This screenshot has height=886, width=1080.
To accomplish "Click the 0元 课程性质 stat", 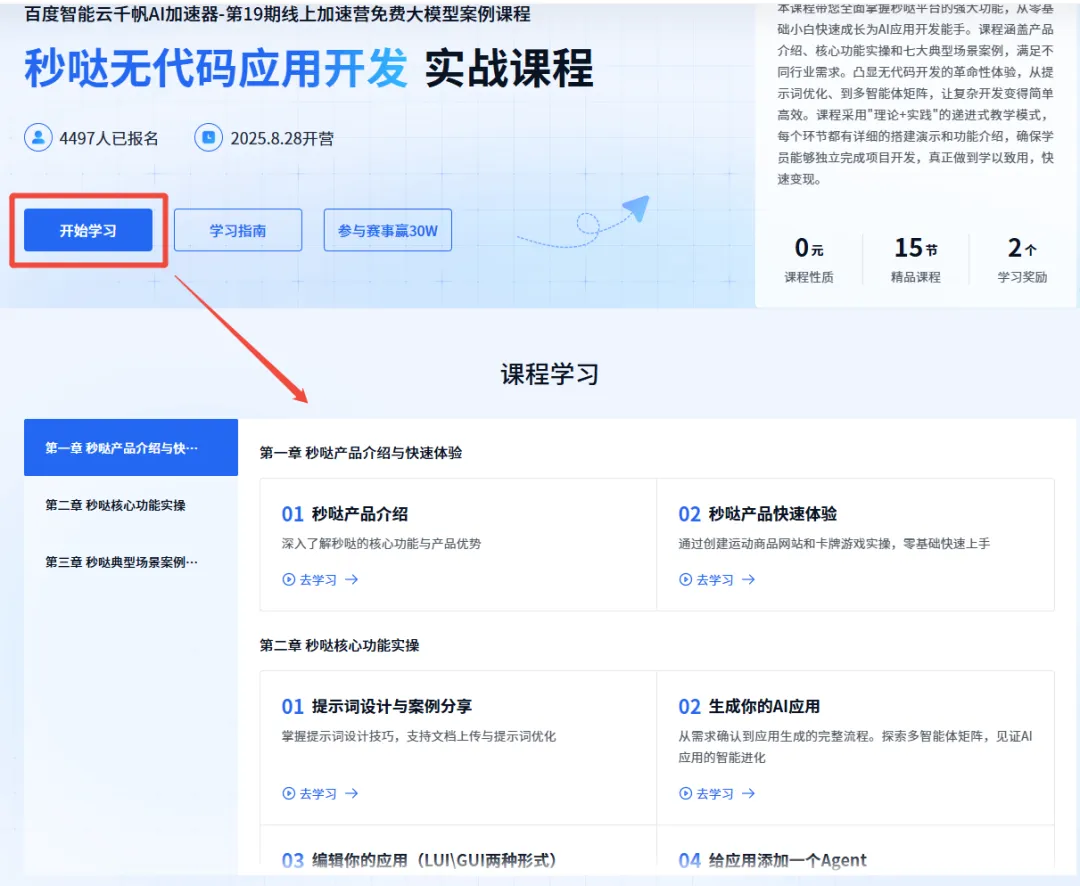I will pos(809,260).
